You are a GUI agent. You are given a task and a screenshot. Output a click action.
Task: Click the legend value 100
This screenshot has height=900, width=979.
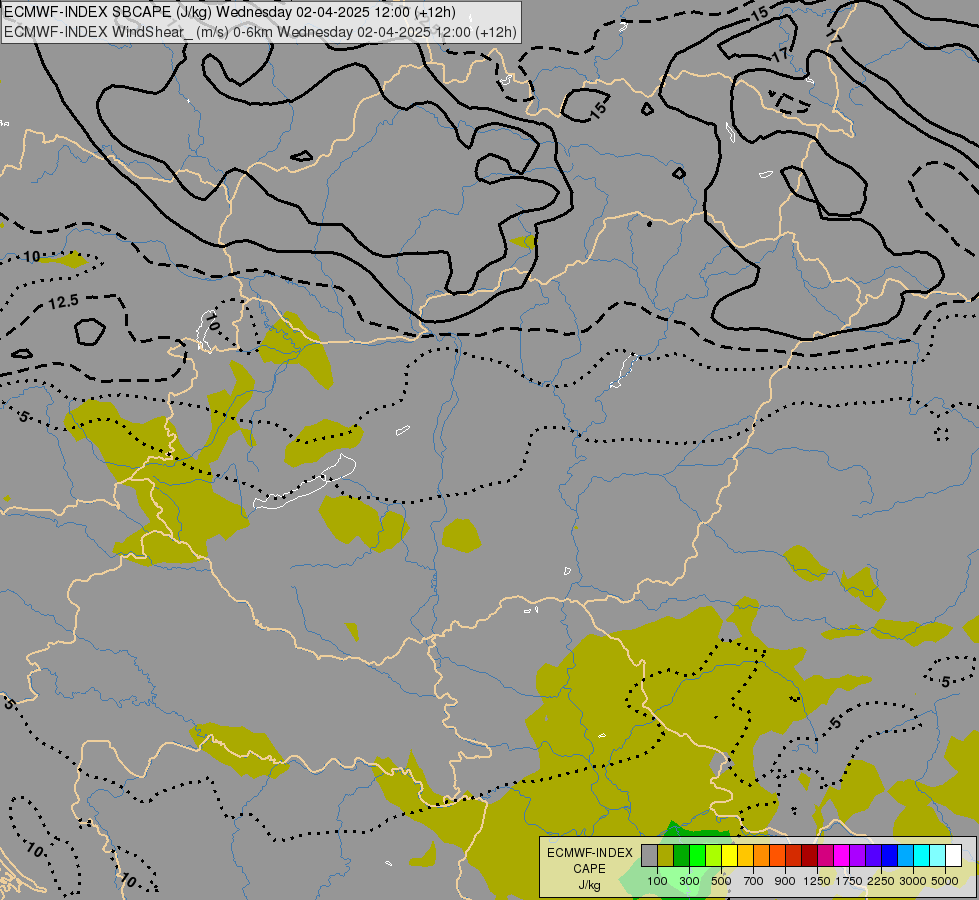(657, 881)
